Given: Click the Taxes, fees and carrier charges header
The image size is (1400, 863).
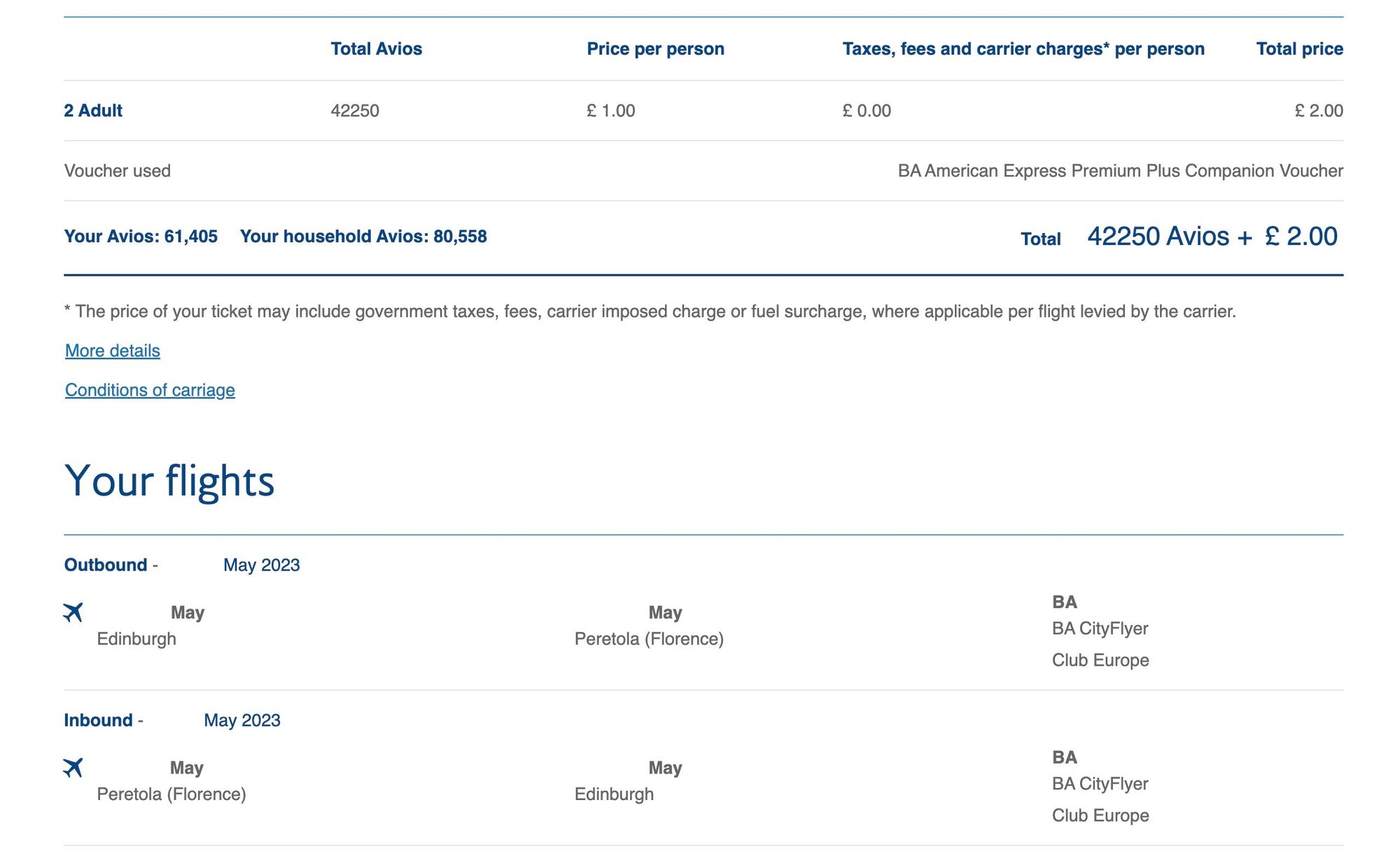Looking at the screenshot, I should pos(1023,49).
